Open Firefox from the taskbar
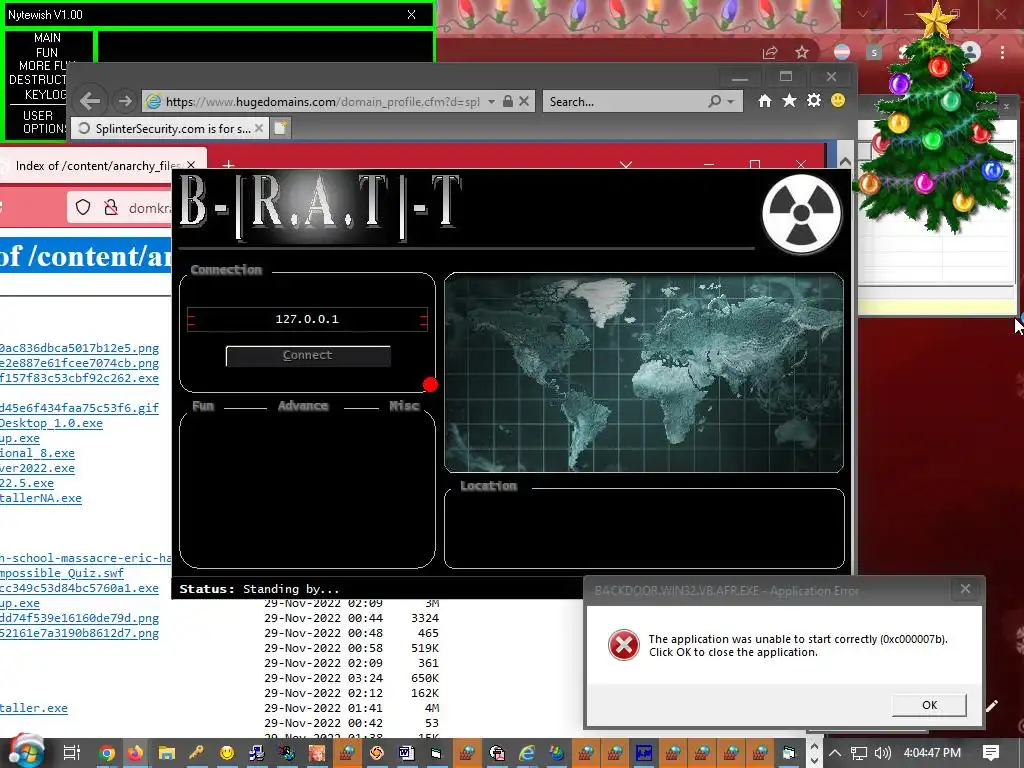The height and width of the screenshot is (768, 1024). click(x=135, y=753)
